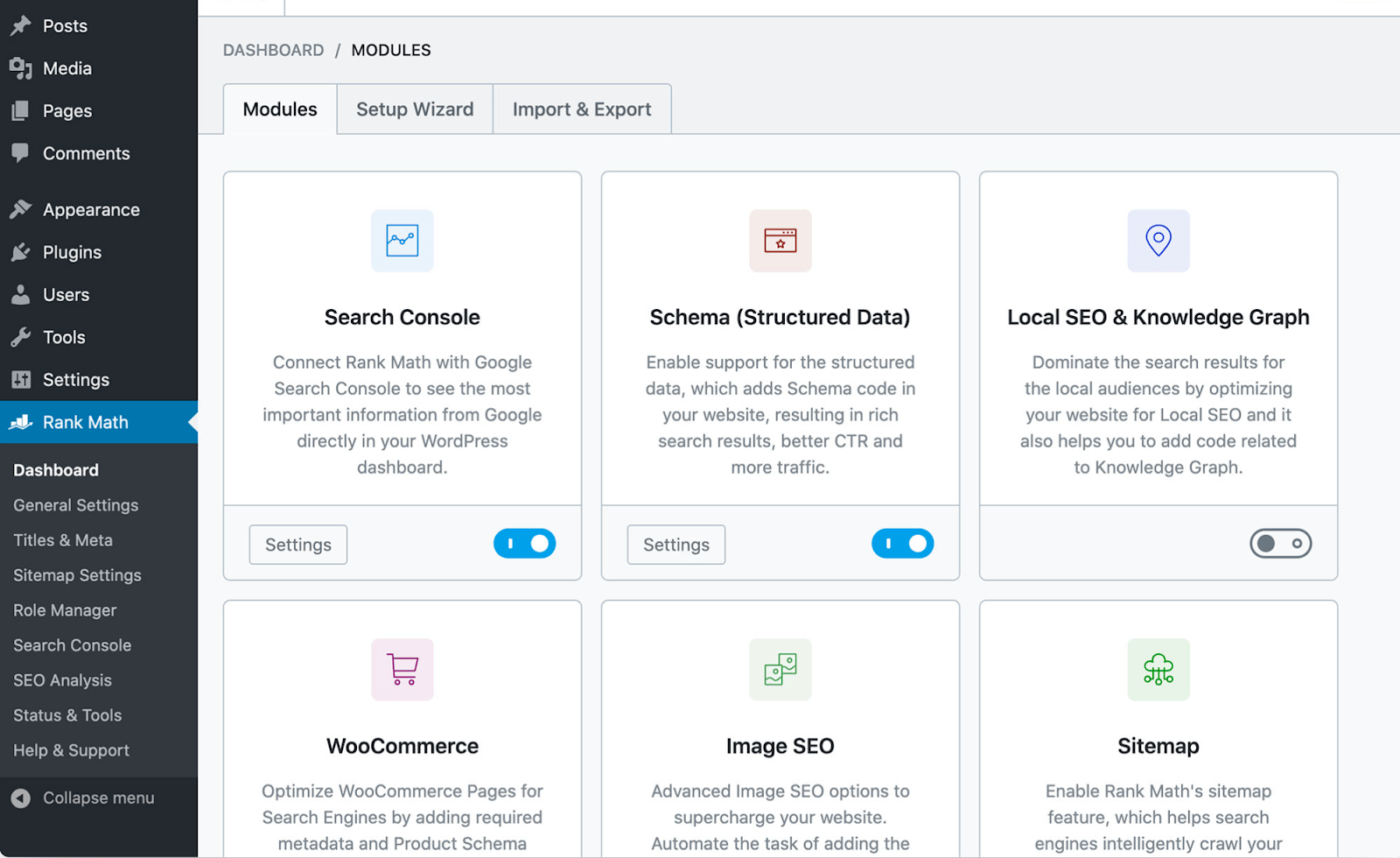Open Sitemap Settings submenu
The width and height of the screenshot is (1400, 858).
pyautogui.click(x=77, y=575)
